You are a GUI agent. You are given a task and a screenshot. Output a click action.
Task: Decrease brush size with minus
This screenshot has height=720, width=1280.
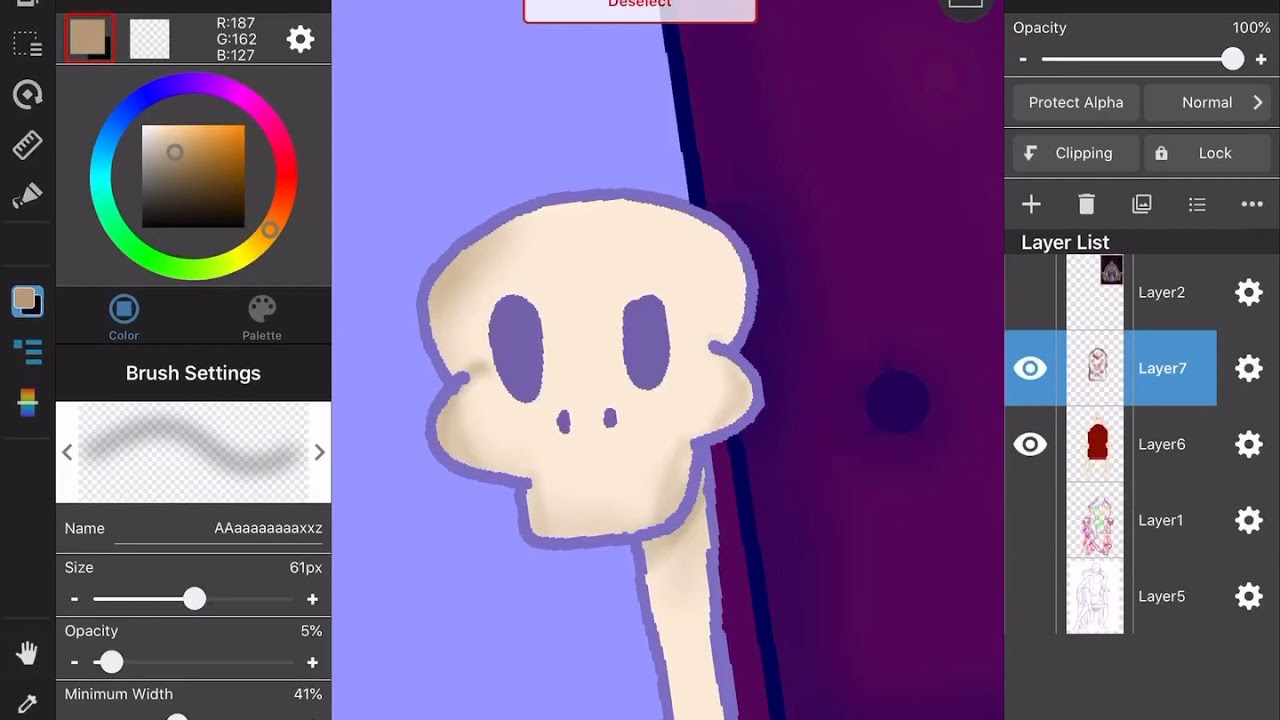click(x=74, y=599)
